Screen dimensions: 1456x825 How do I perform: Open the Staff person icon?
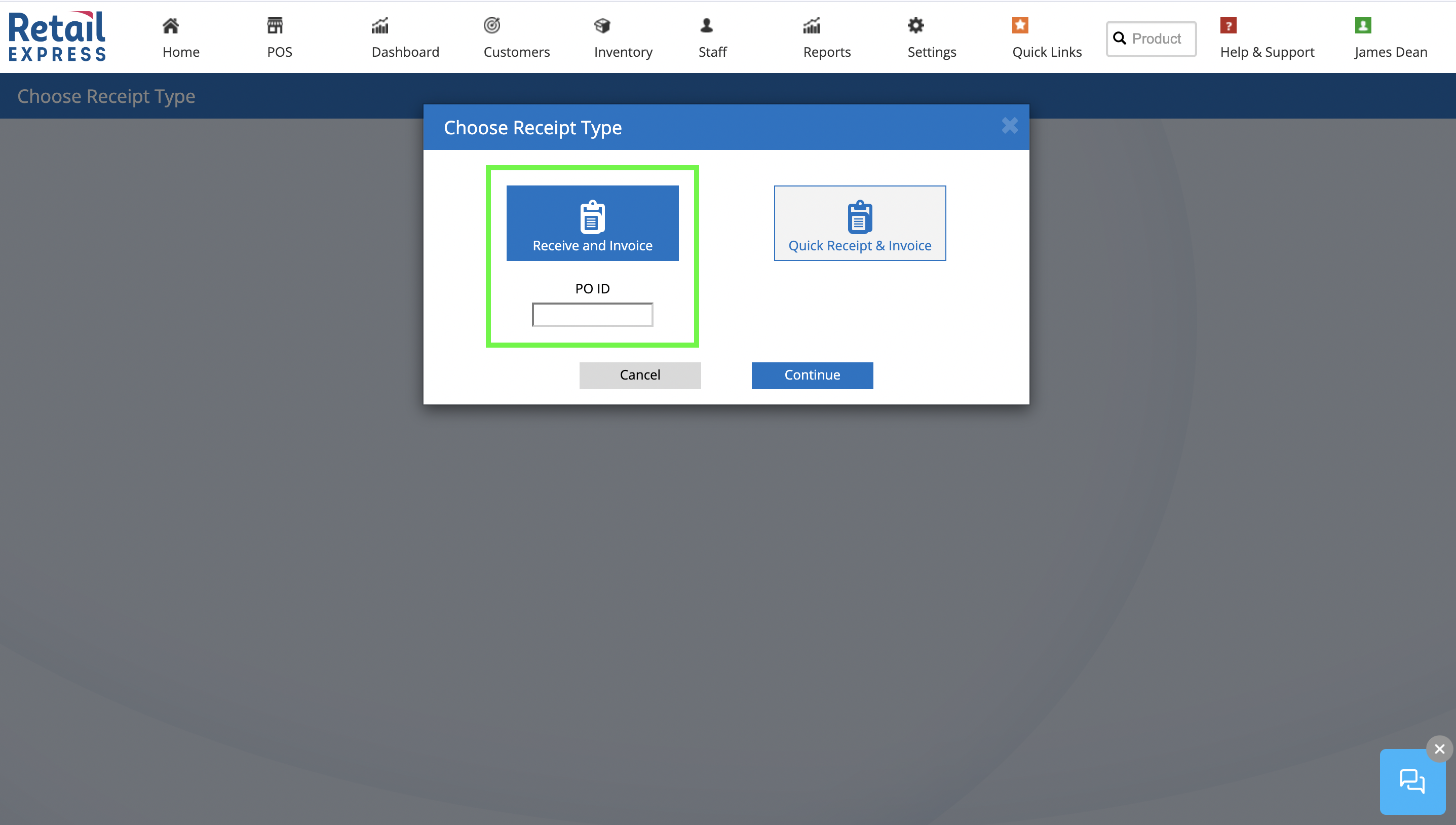[x=707, y=25]
